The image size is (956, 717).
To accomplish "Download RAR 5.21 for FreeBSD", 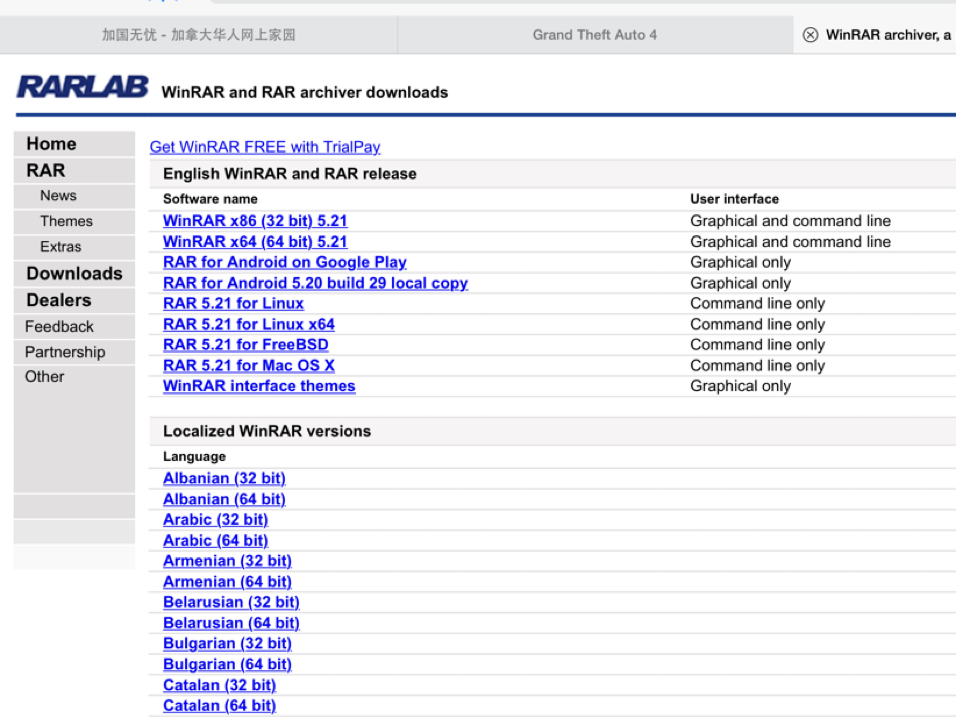I will click(x=246, y=345).
